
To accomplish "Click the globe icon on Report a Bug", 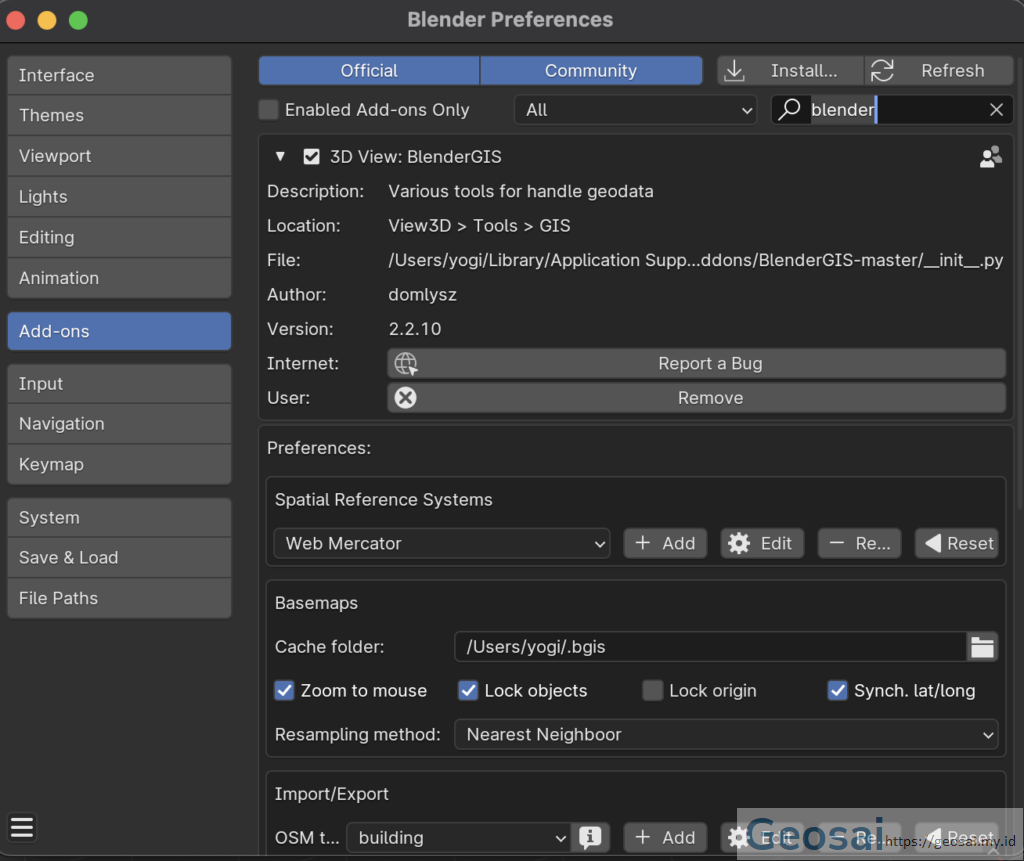I will point(406,363).
